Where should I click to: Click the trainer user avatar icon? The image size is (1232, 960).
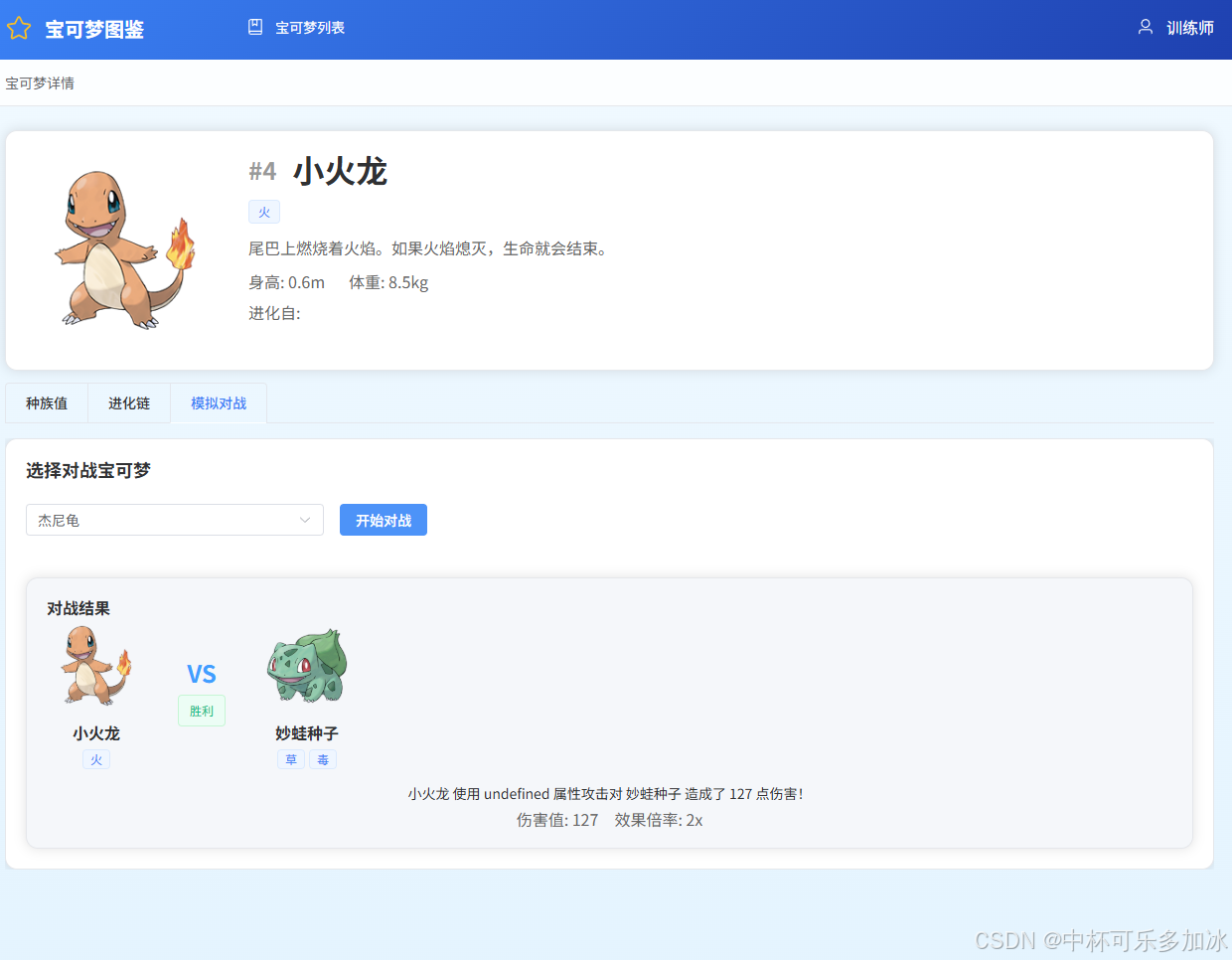1146,27
